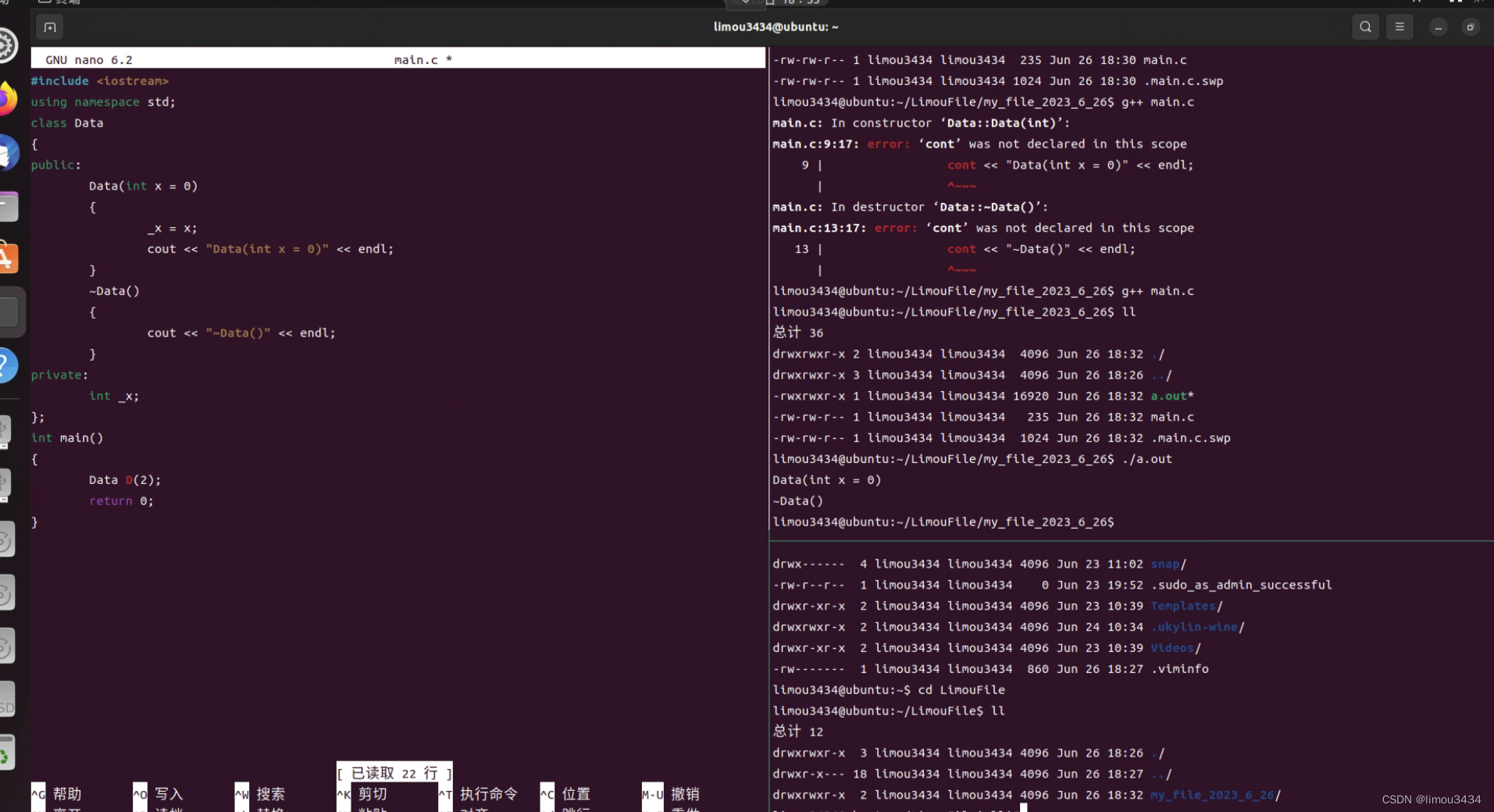The image size is (1494, 812).
Task: Minimize the terminal window
Action: pos(1438,27)
